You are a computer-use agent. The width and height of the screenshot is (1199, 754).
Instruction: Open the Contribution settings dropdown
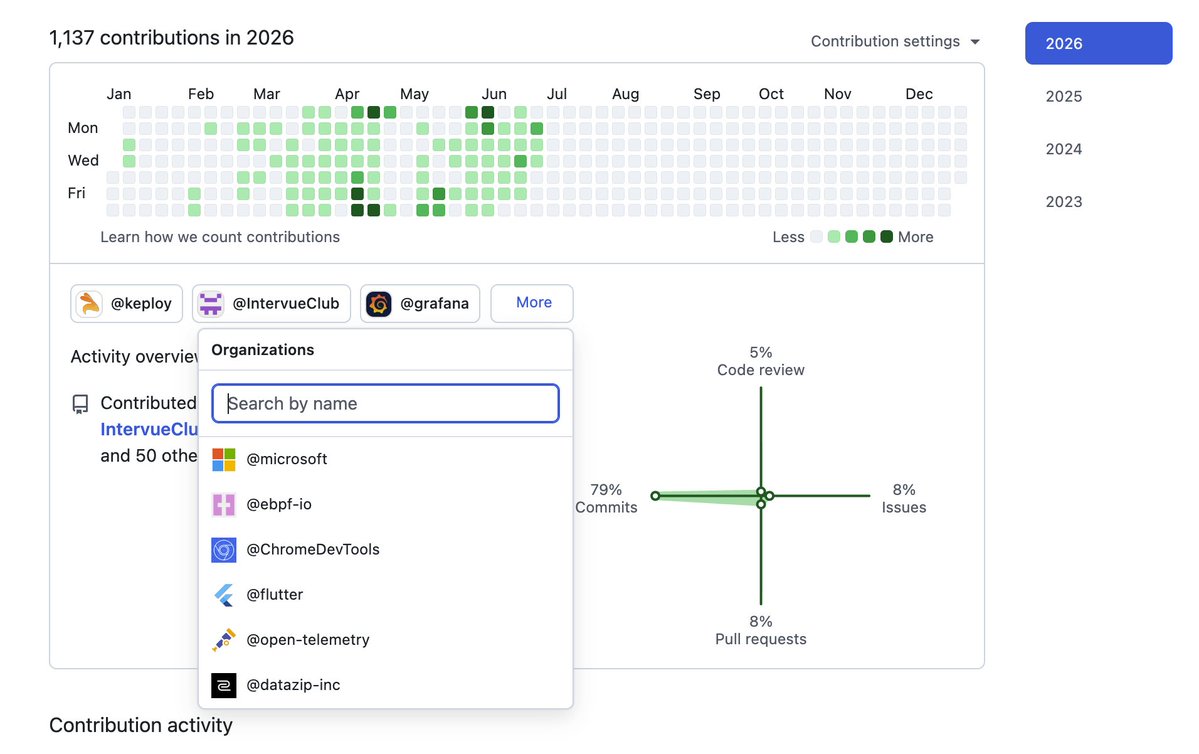coord(895,41)
